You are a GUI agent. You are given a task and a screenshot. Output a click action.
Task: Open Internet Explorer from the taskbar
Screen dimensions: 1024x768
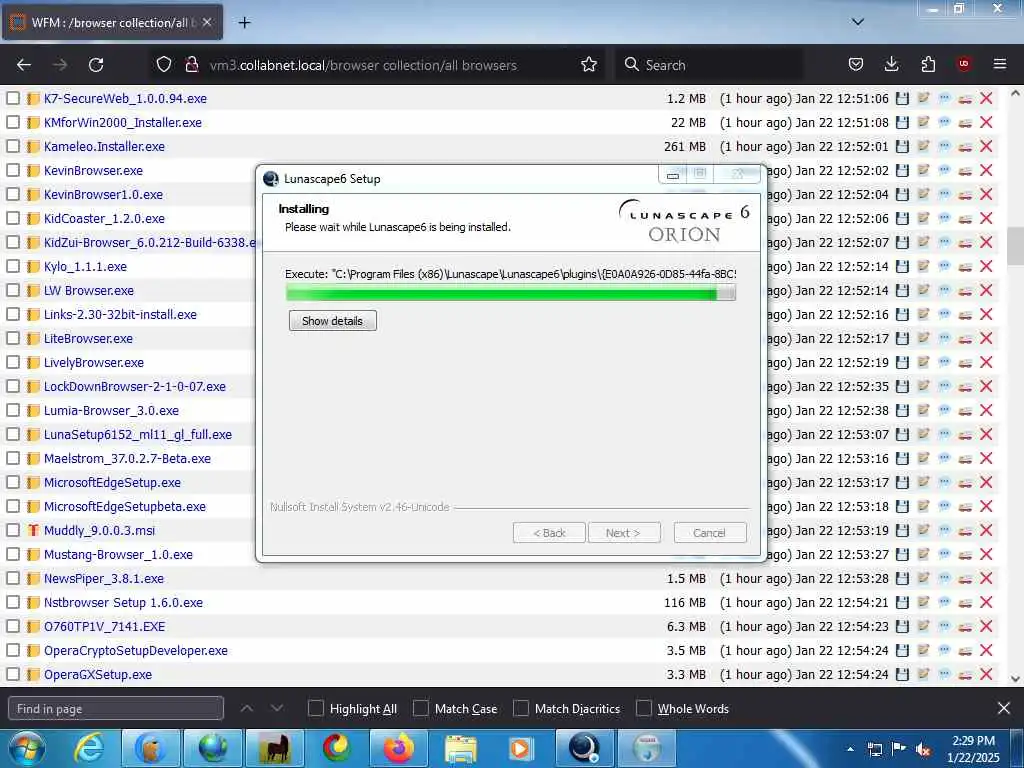89,748
